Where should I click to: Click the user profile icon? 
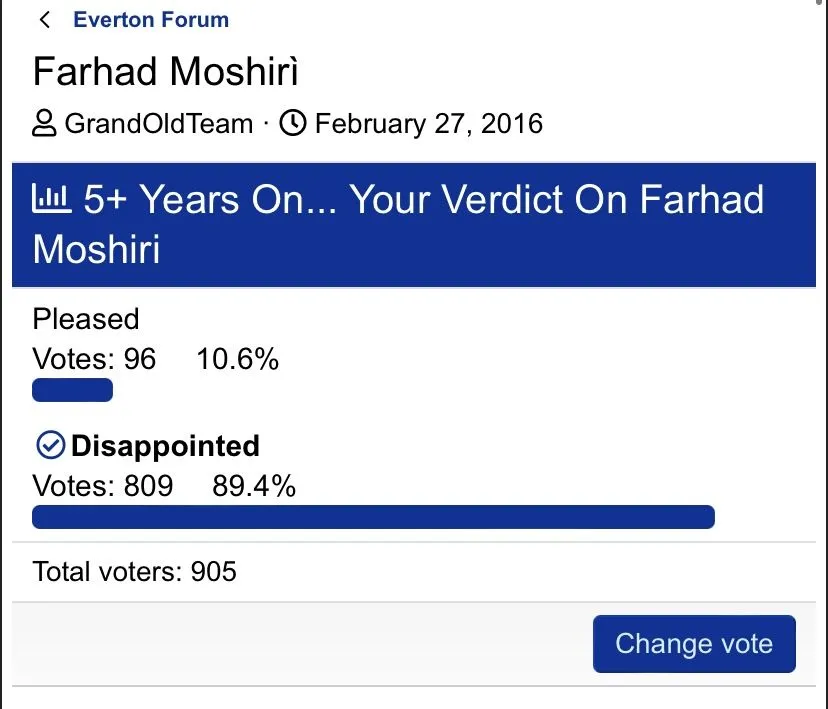coord(45,124)
